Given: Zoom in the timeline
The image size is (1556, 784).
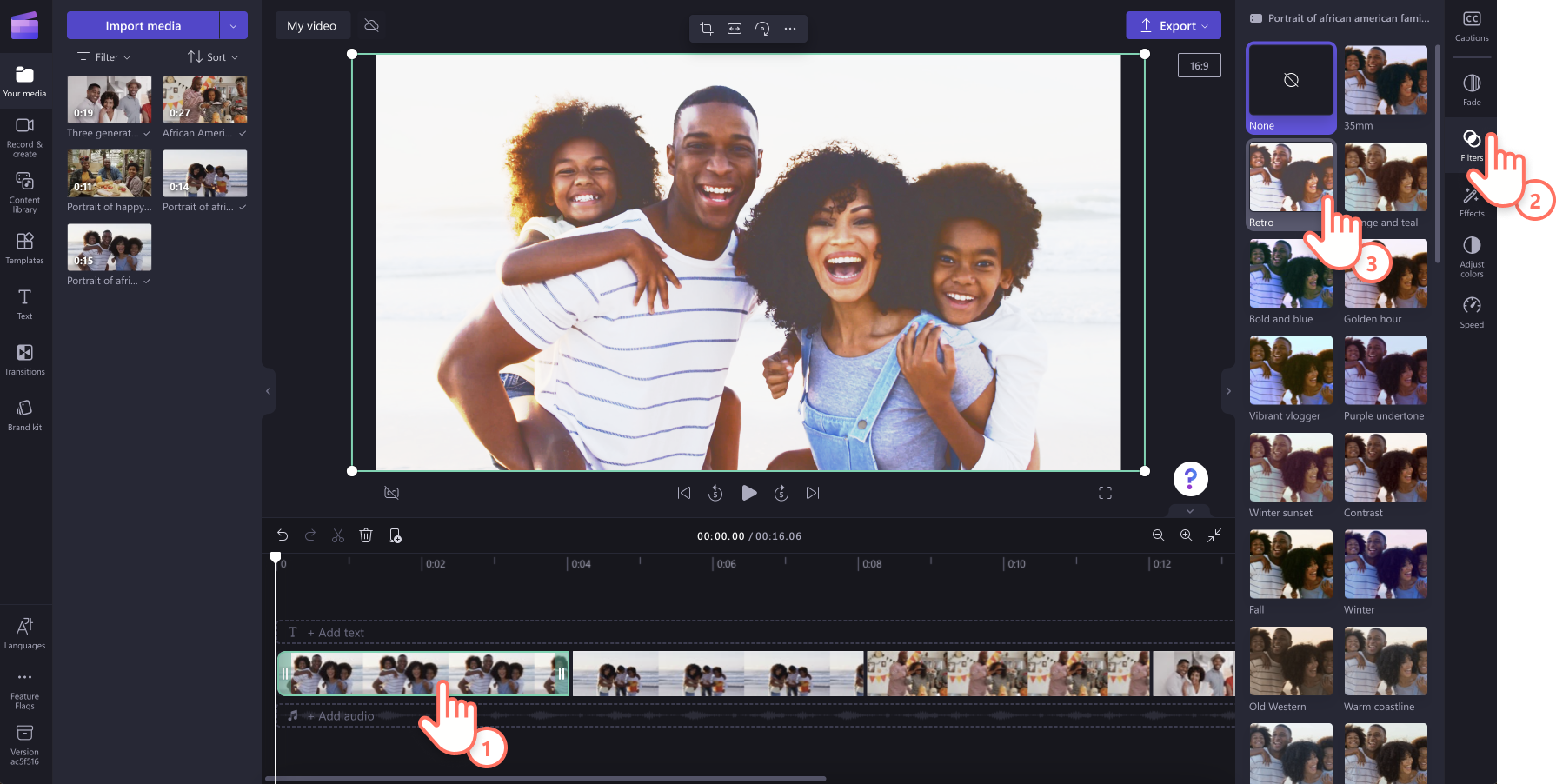Looking at the screenshot, I should pos(1187,535).
